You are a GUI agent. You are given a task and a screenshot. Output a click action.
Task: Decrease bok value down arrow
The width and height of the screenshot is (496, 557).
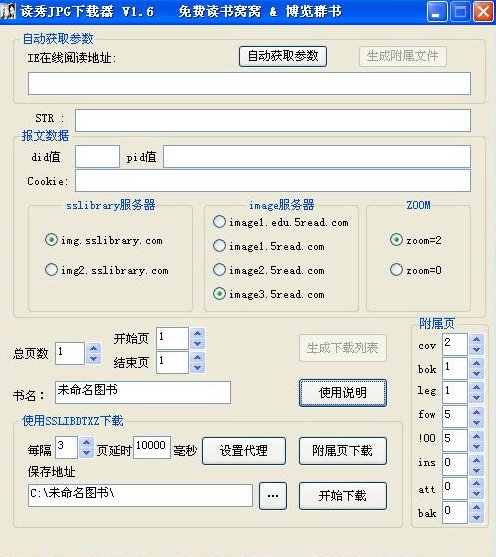click(x=476, y=374)
